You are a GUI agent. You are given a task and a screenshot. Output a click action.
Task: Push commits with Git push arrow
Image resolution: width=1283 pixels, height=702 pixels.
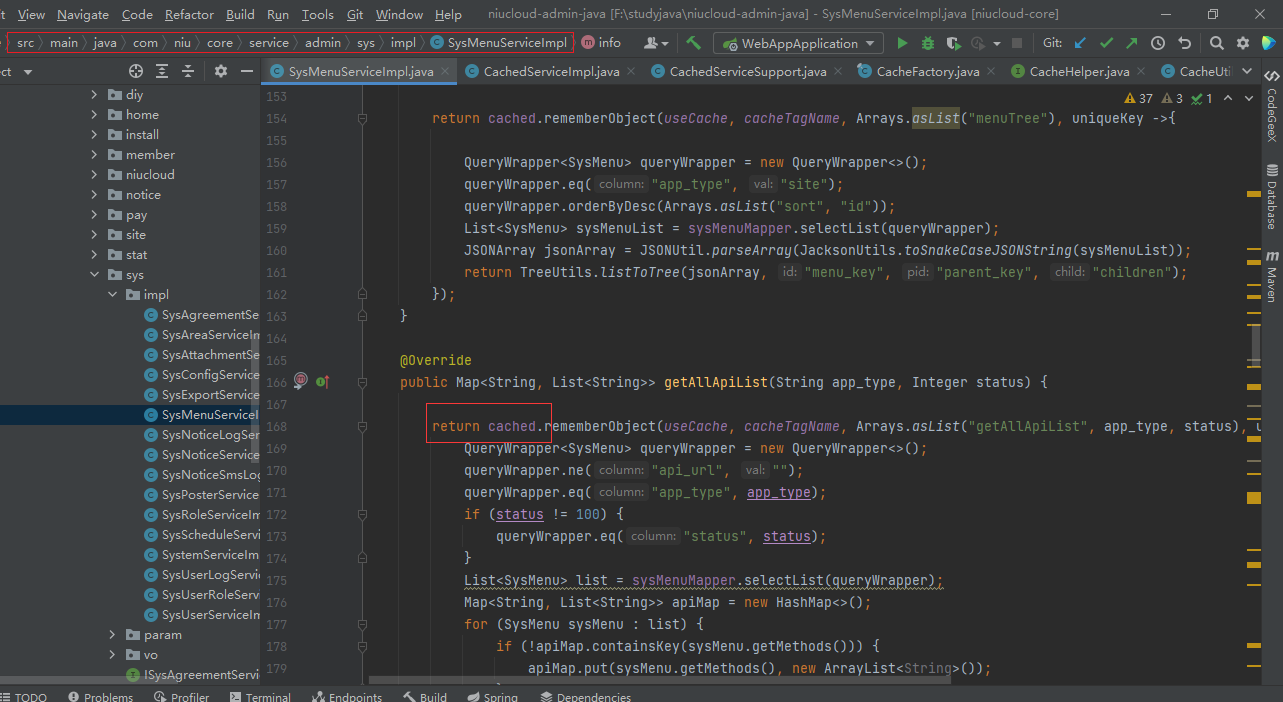[1131, 43]
